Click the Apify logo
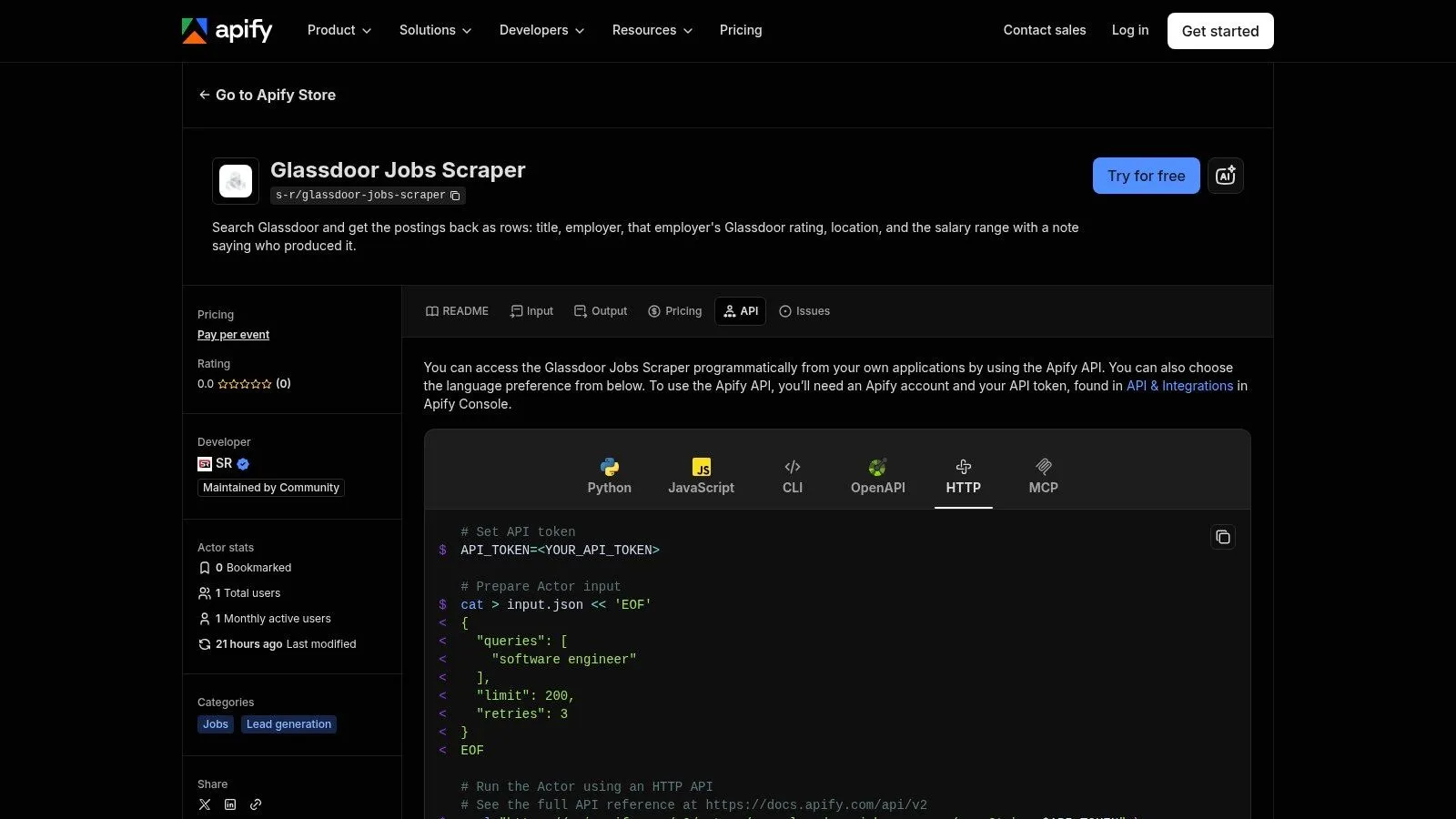Screen dimensions: 1456x819 click(x=227, y=30)
